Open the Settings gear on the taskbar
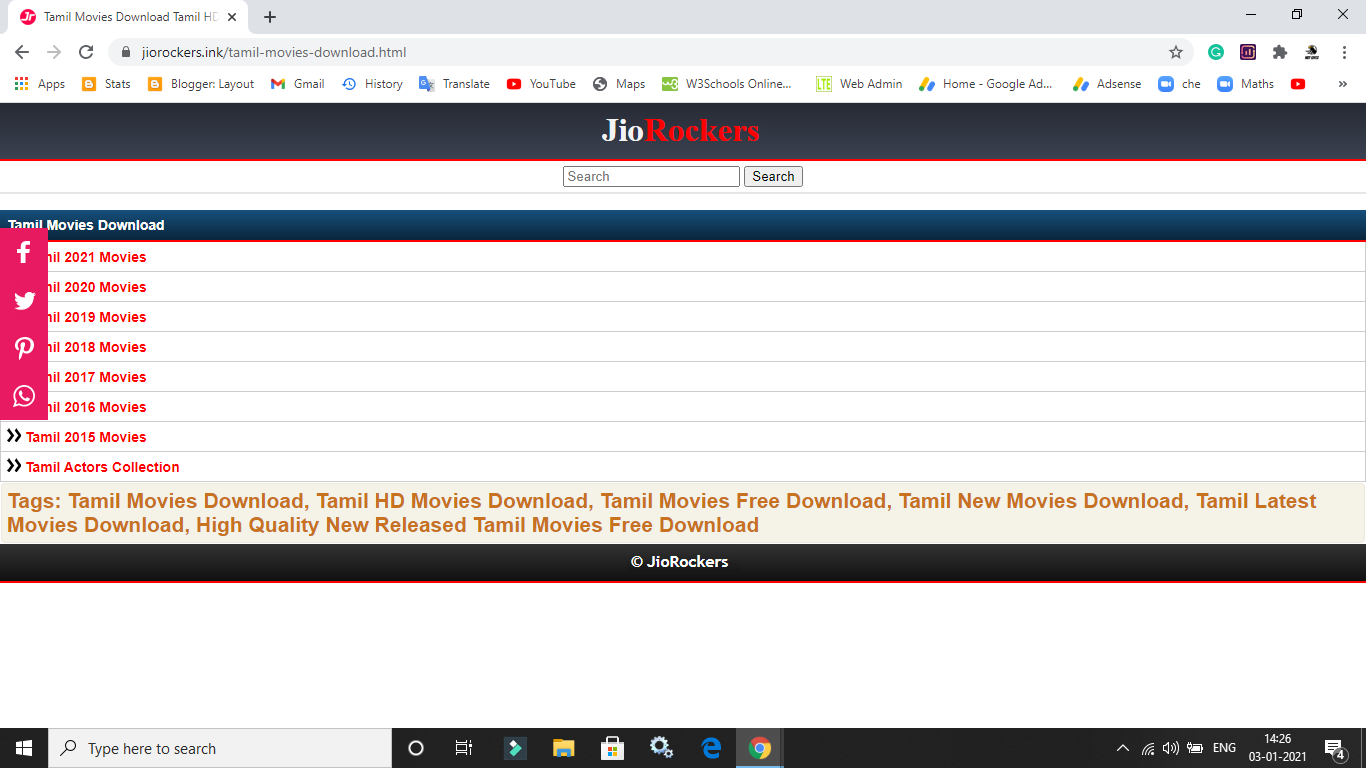 pyautogui.click(x=661, y=748)
